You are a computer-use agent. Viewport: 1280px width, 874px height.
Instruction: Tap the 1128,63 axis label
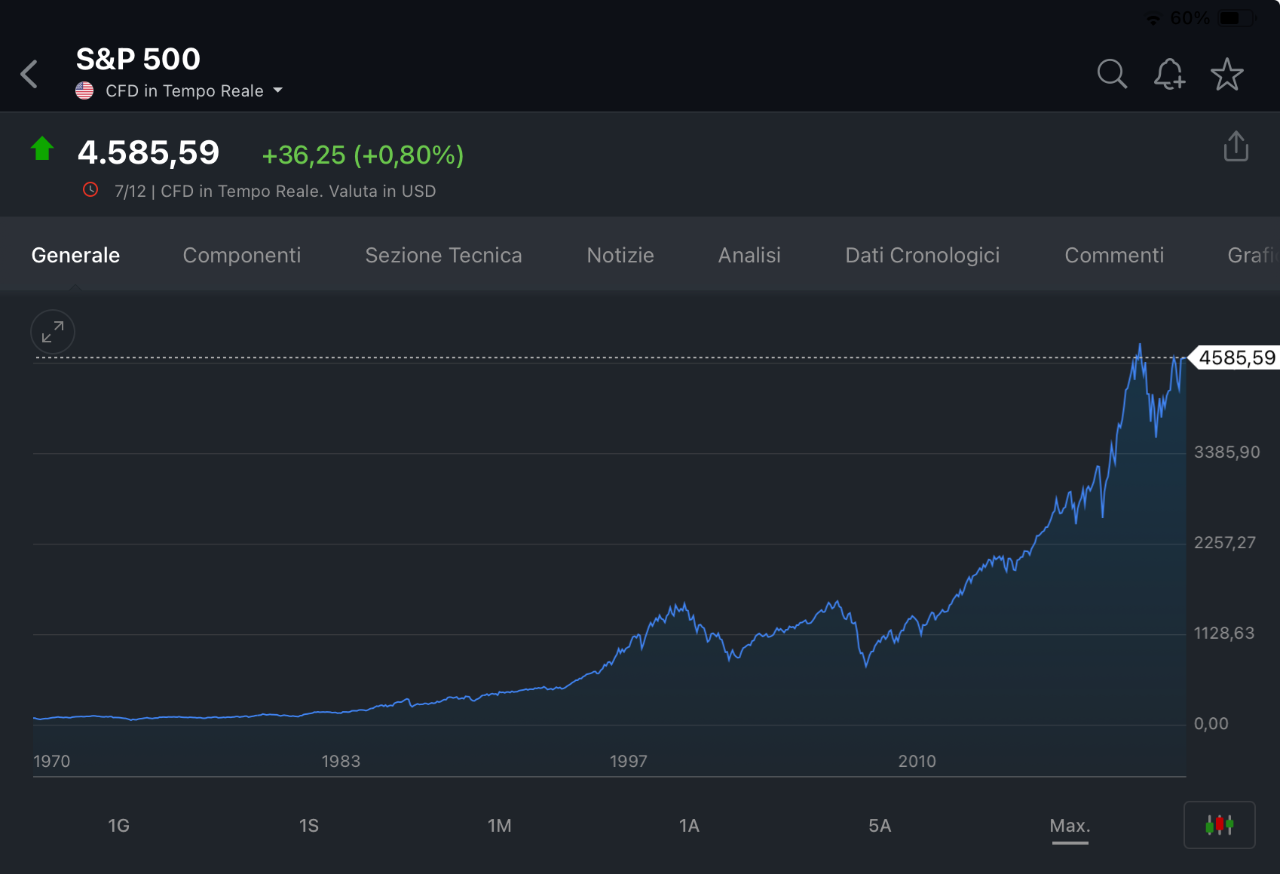(x=1224, y=633)
